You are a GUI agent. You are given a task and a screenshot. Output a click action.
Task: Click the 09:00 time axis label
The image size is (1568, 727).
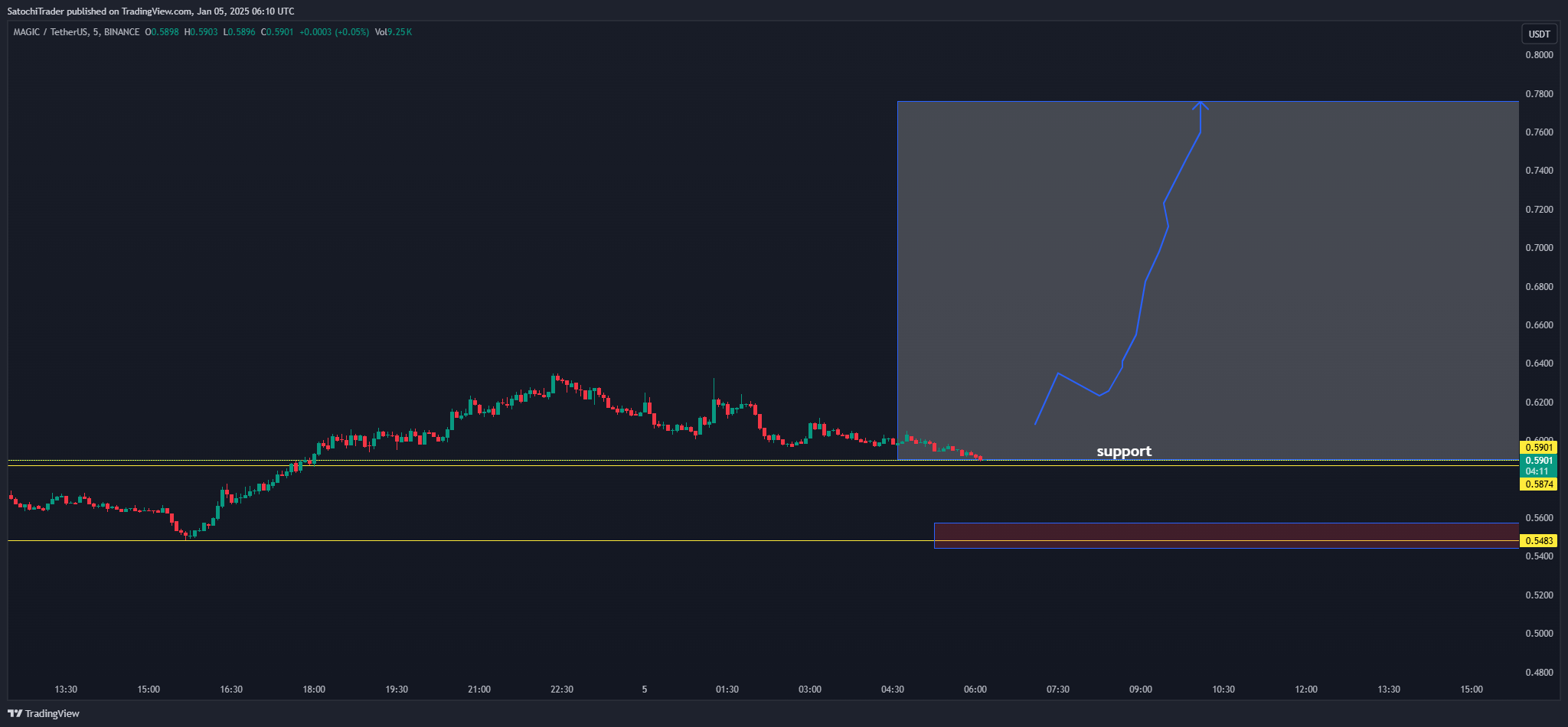tap(1141, 690)
